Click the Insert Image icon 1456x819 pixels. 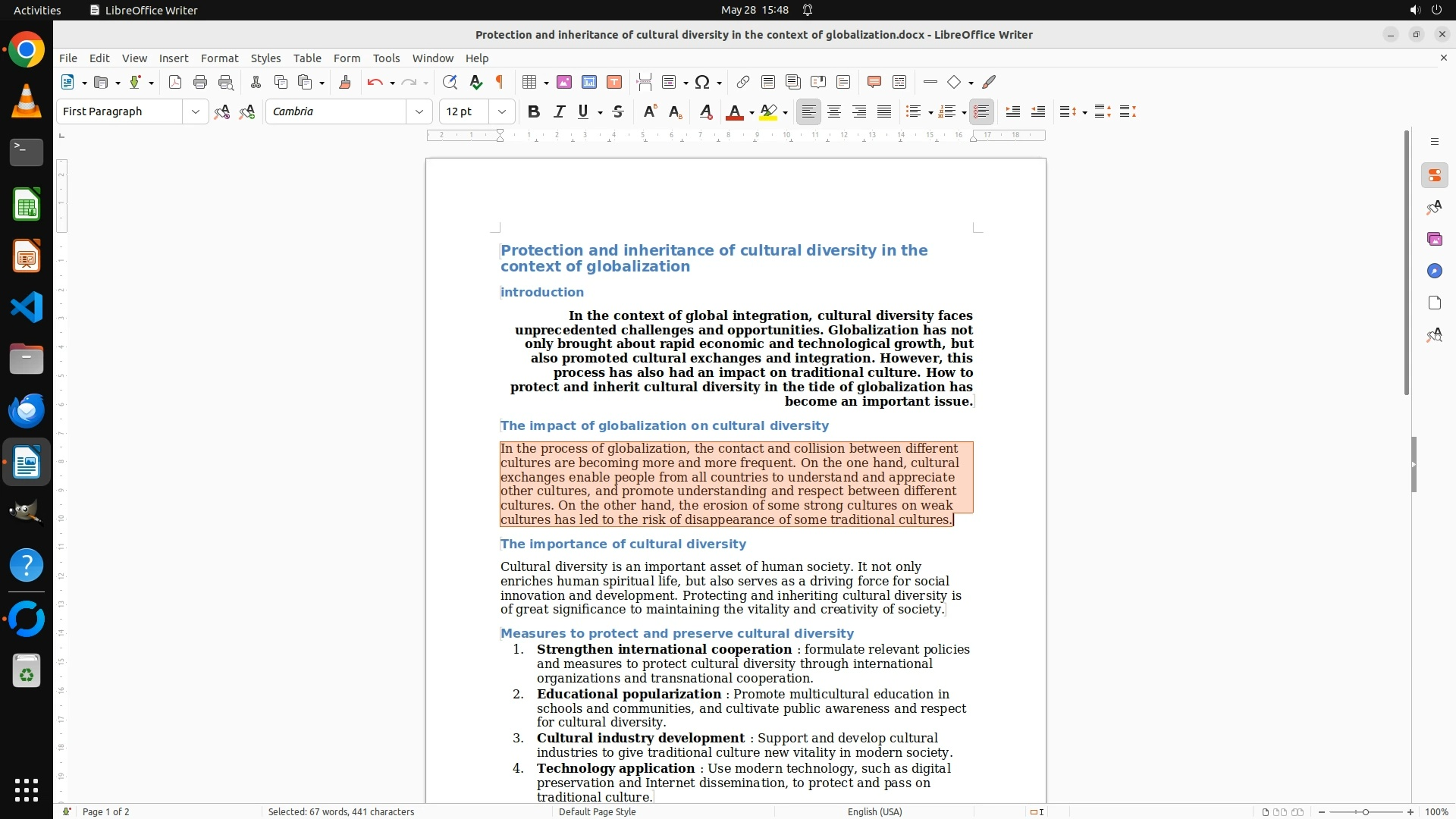(564, 82)
